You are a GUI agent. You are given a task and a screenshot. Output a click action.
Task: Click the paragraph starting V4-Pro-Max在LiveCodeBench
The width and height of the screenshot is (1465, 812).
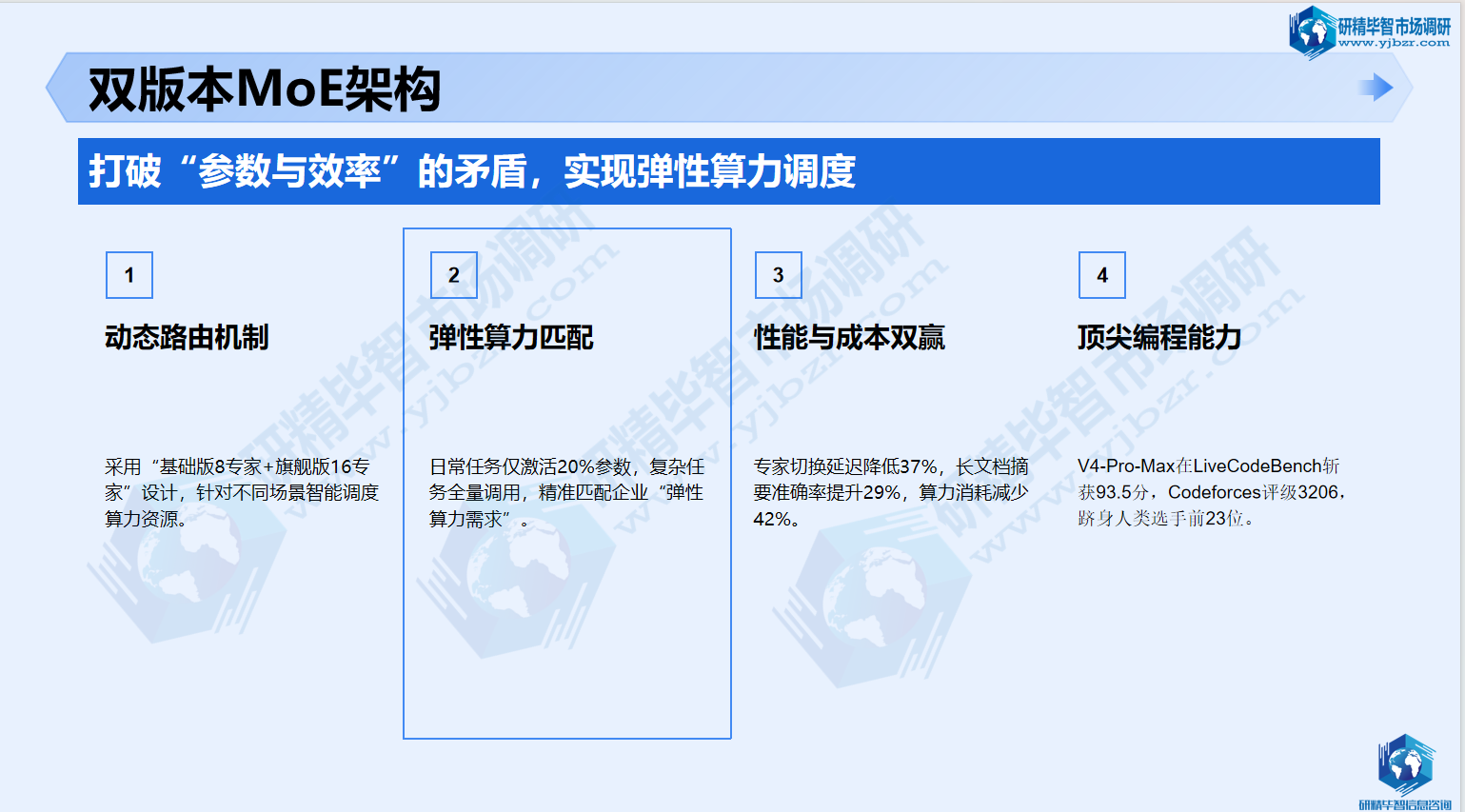1211,492
